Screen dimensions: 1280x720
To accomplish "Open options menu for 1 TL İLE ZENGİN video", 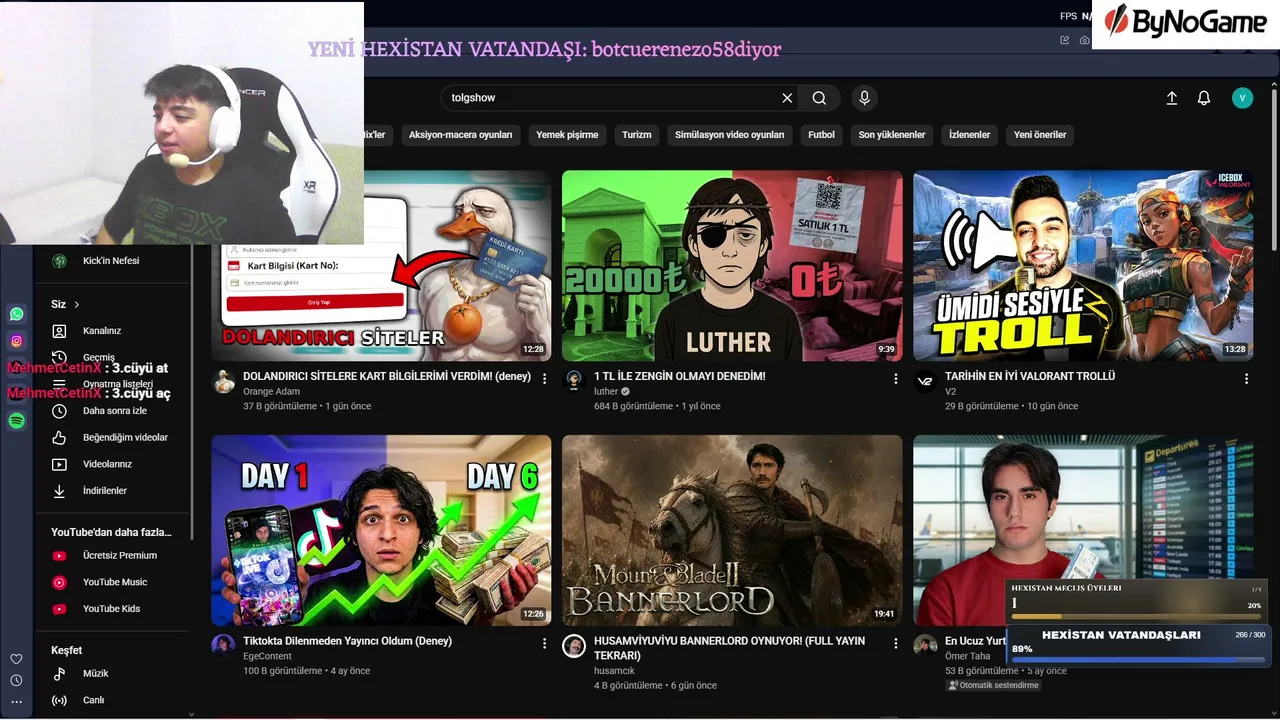I will pyautogui.click(x=896, y=379).
